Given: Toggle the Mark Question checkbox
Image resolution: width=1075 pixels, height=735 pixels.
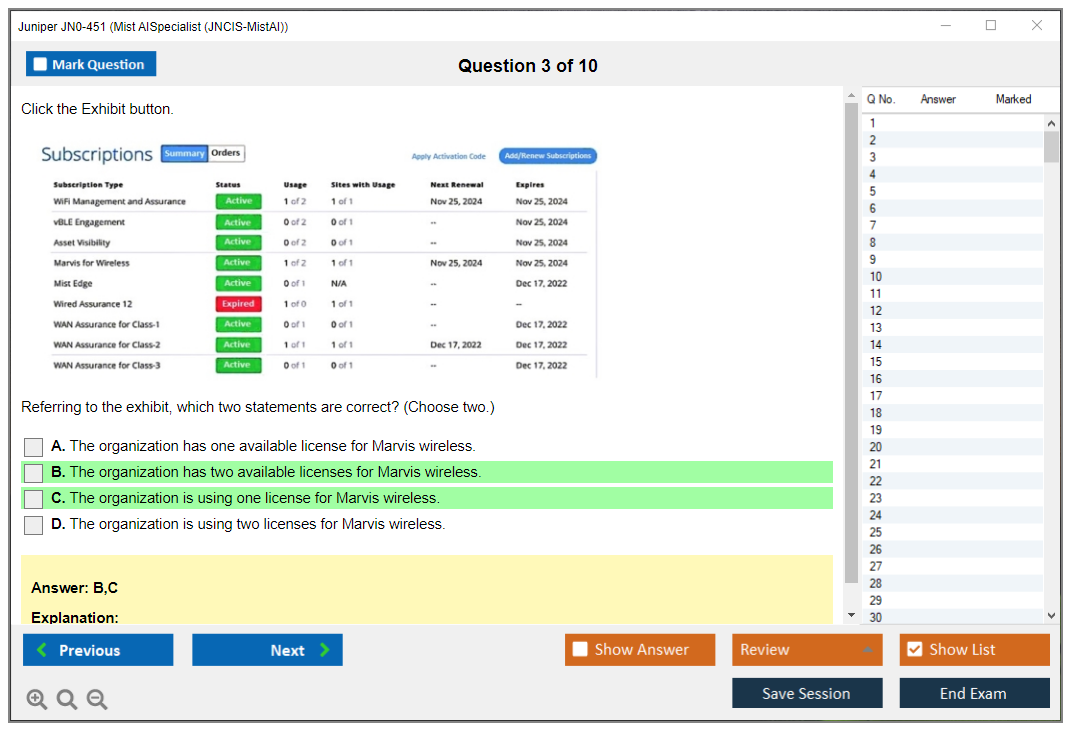Looking at the screenshot, I should click(41, 65).
